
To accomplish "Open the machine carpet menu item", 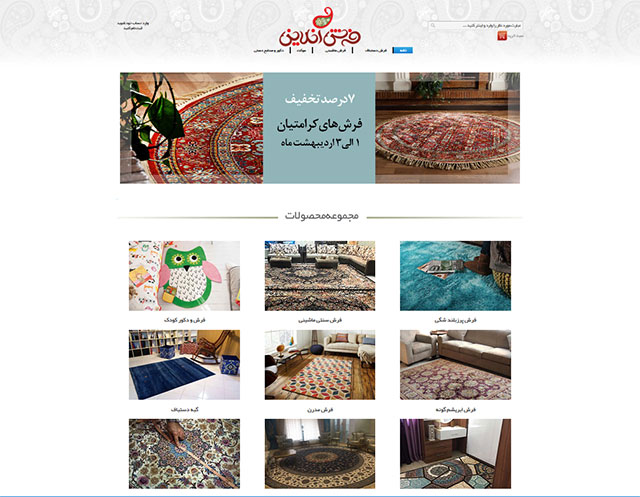I will [336, 51].
